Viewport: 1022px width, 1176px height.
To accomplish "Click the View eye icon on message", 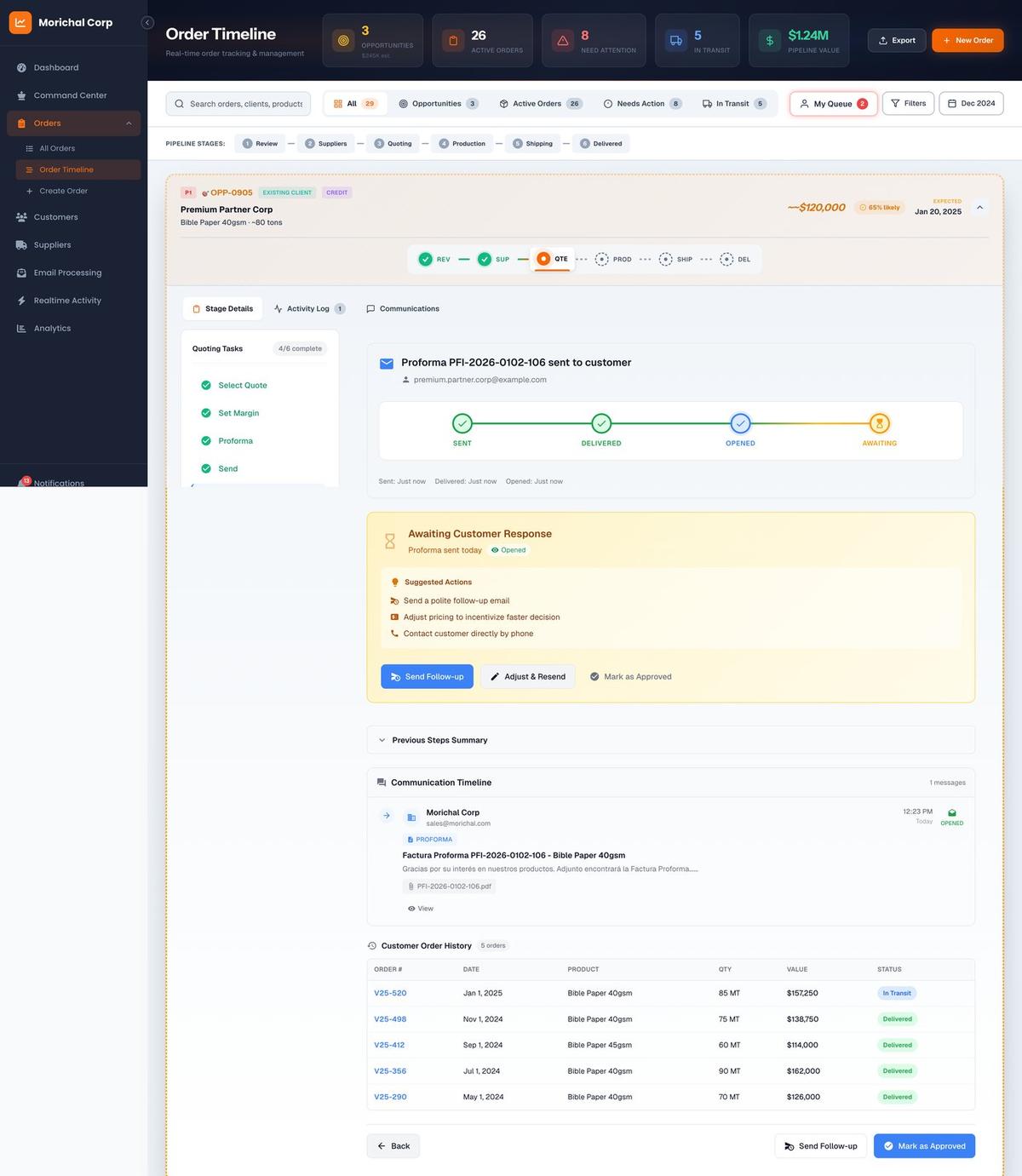I will (x=412, y=909).
